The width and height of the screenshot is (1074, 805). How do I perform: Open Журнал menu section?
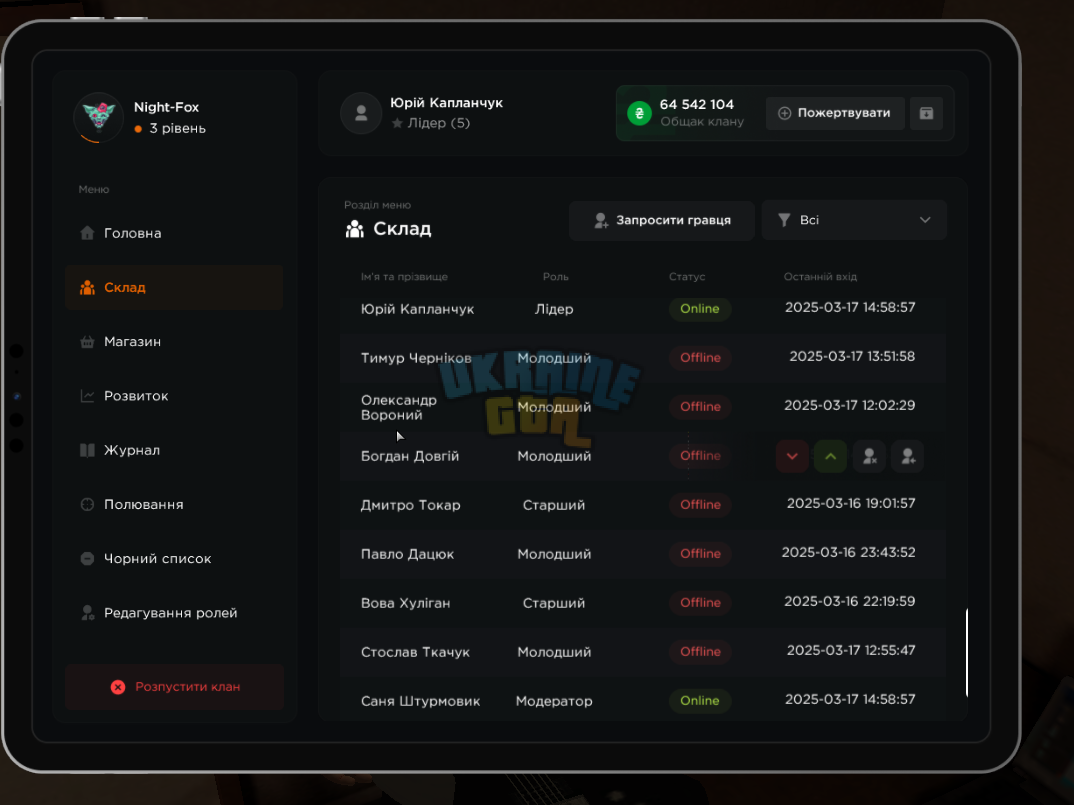click(174, 450)
